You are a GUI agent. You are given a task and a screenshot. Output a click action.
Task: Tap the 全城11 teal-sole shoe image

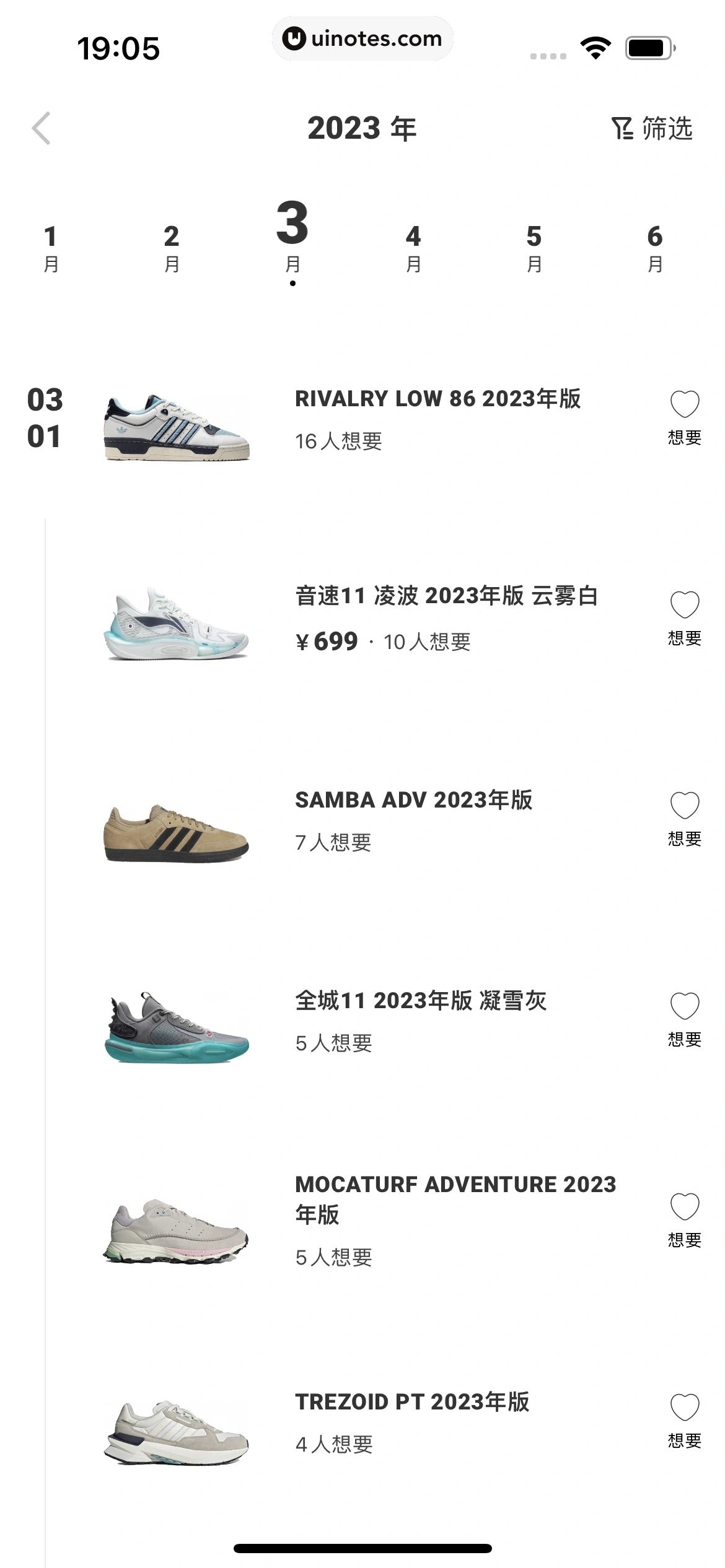click(x=177, y=1028)
